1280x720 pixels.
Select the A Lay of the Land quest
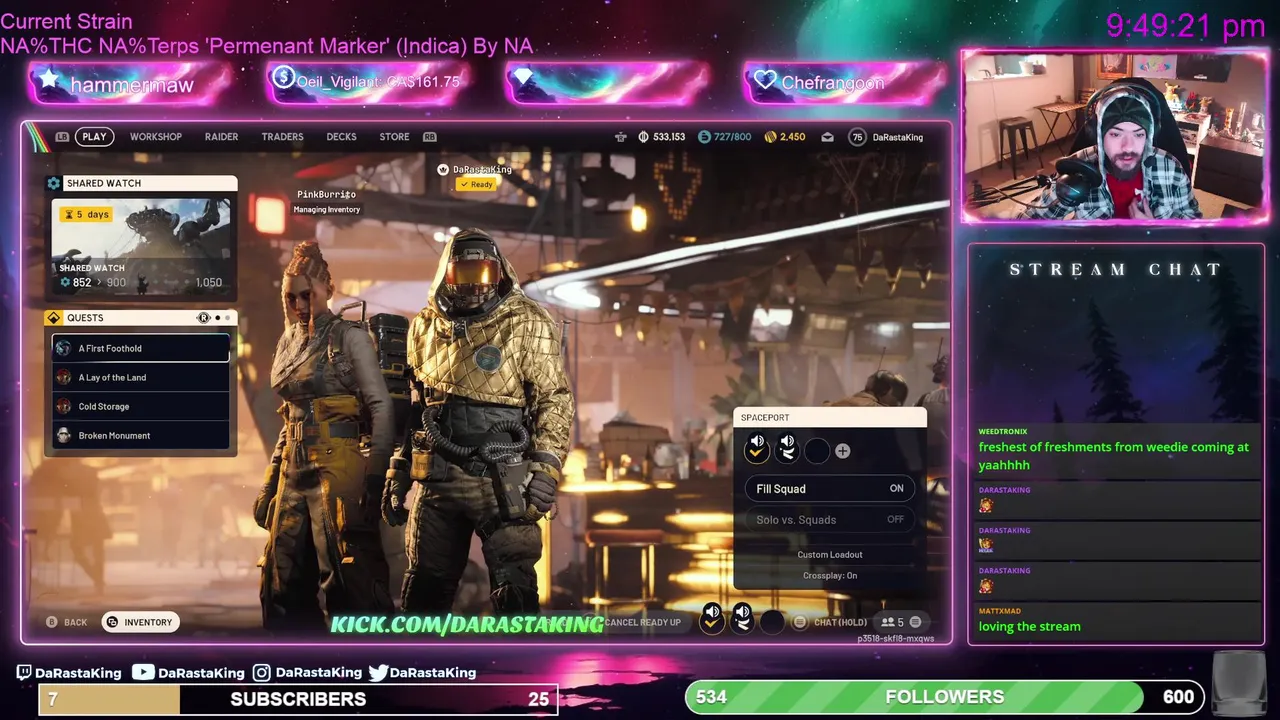(141, 377)
